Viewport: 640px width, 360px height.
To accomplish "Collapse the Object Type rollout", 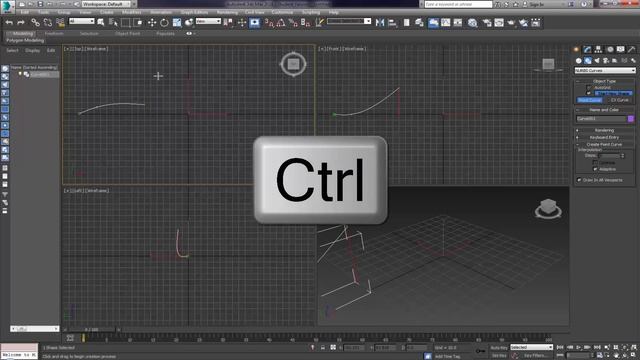I will click(604, 81).
